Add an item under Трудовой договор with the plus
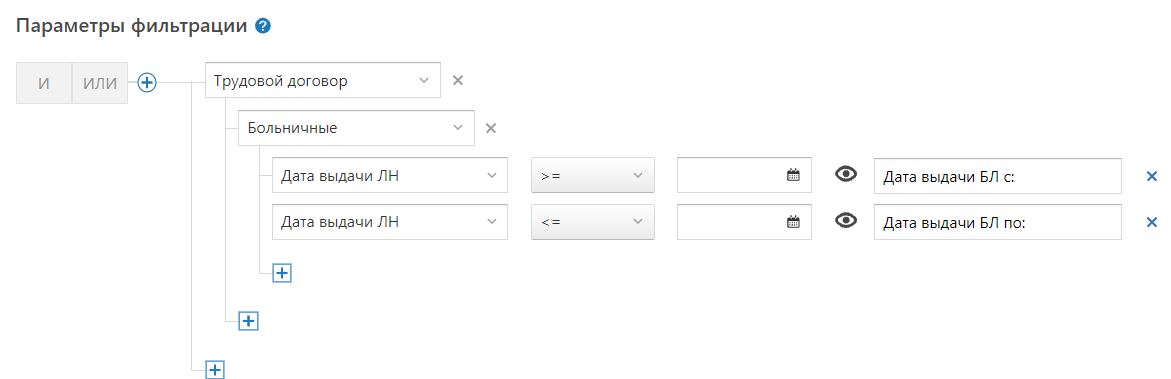This screenshot has width=1171, height=379. point(248,321)
